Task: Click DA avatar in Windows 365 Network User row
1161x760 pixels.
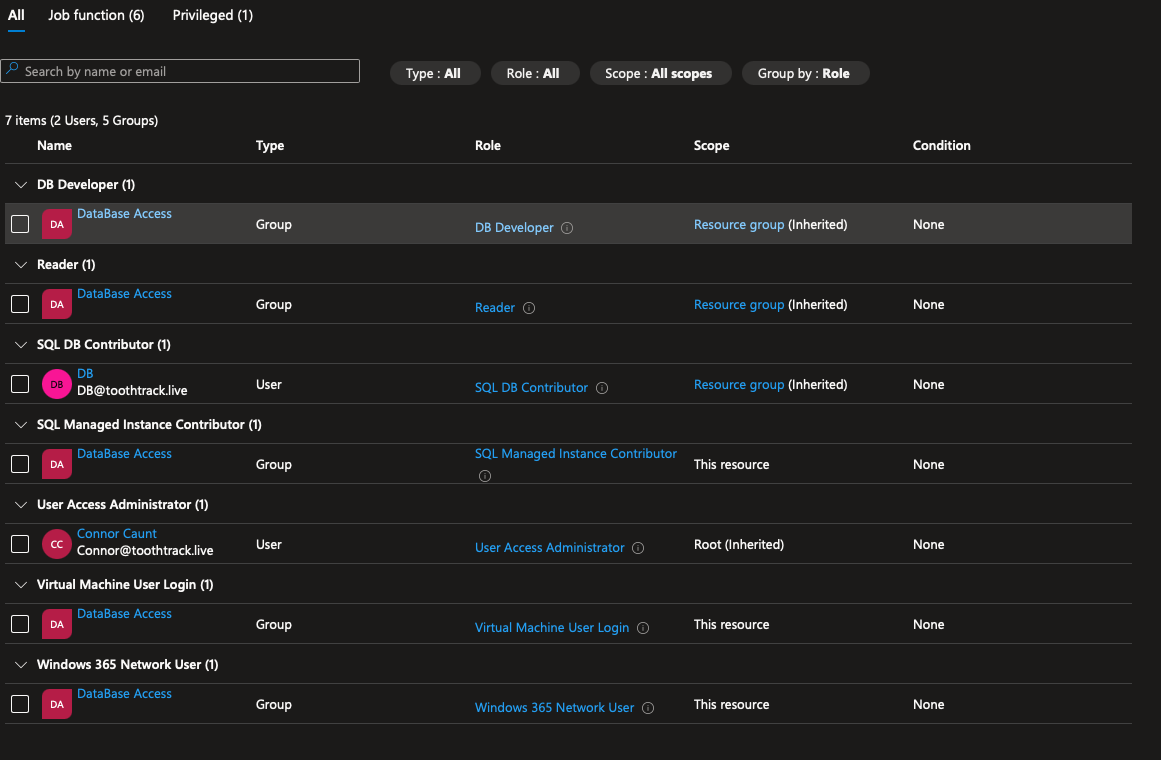Action: pos(57,704)
